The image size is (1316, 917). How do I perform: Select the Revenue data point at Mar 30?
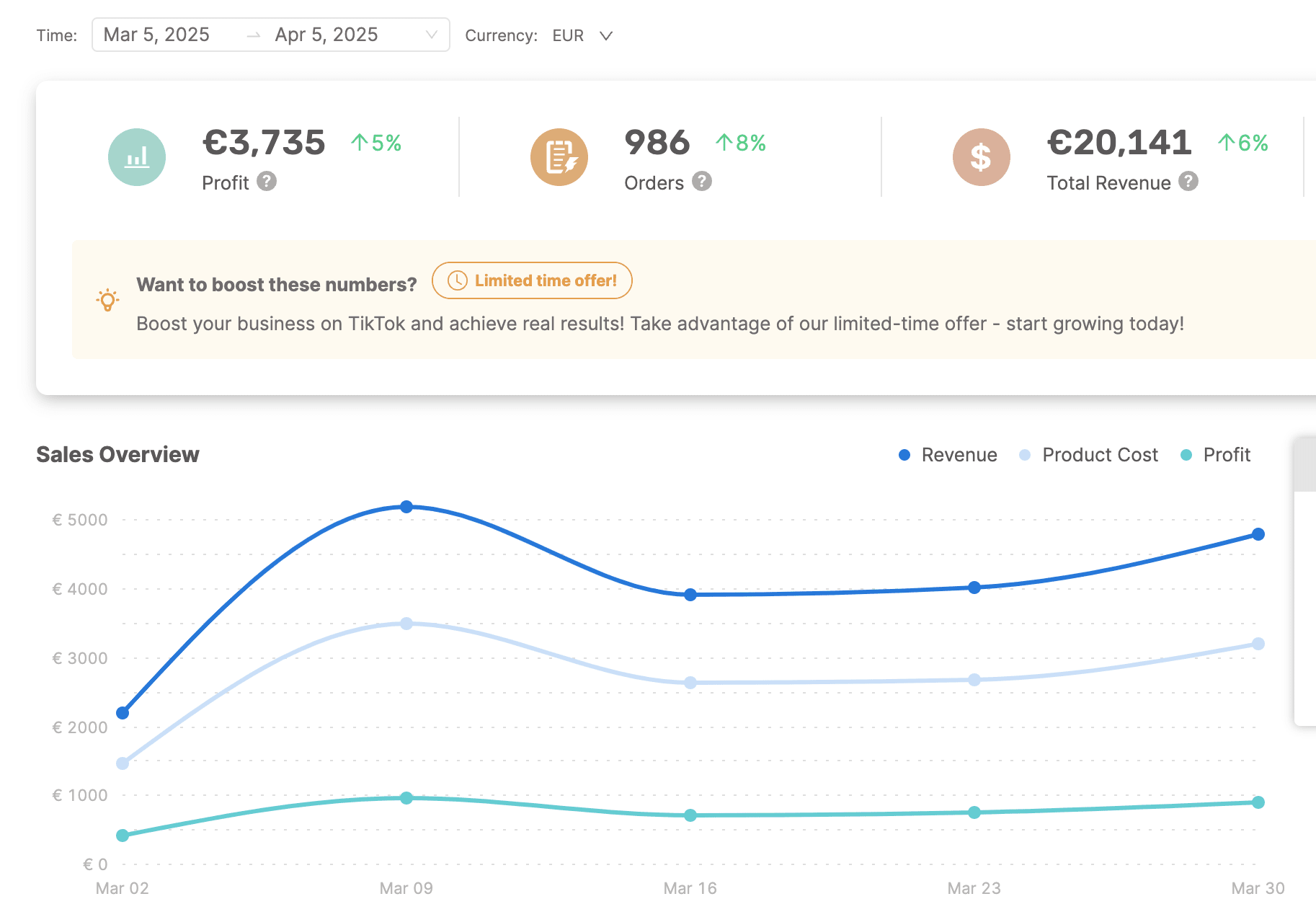point(1258,534)
